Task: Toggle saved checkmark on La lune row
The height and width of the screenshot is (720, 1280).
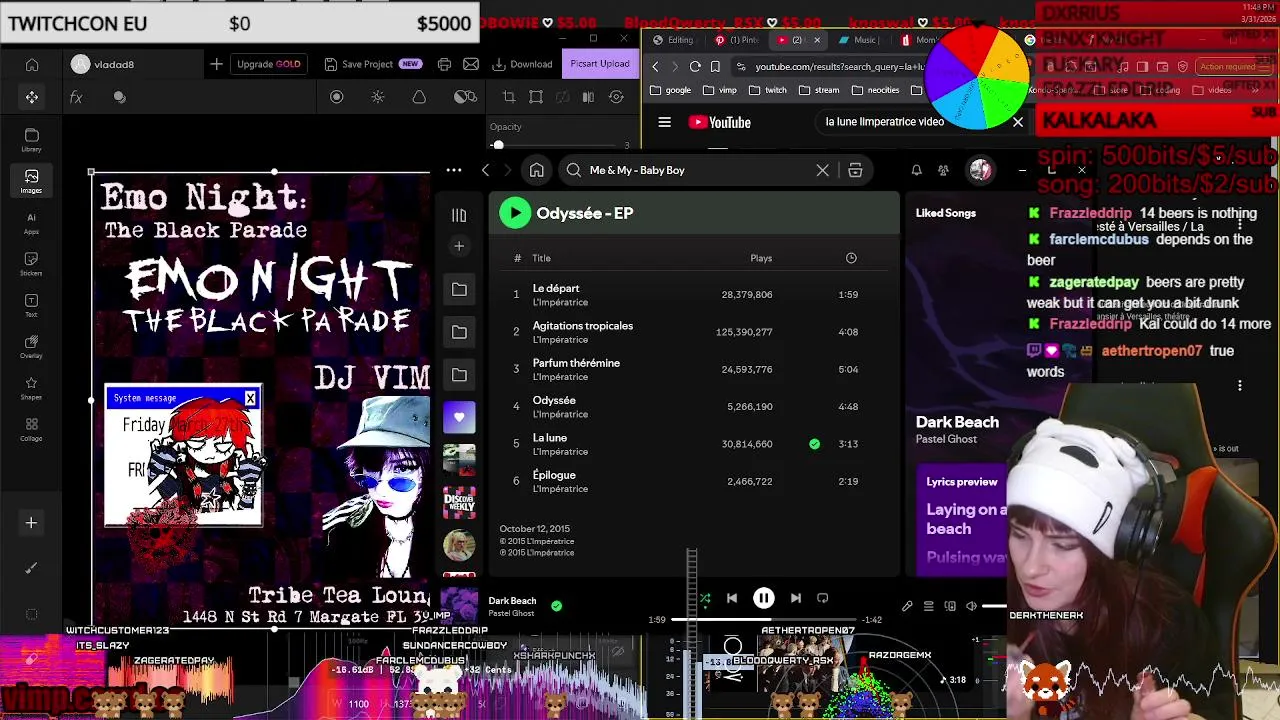Action: click(814, 444)
